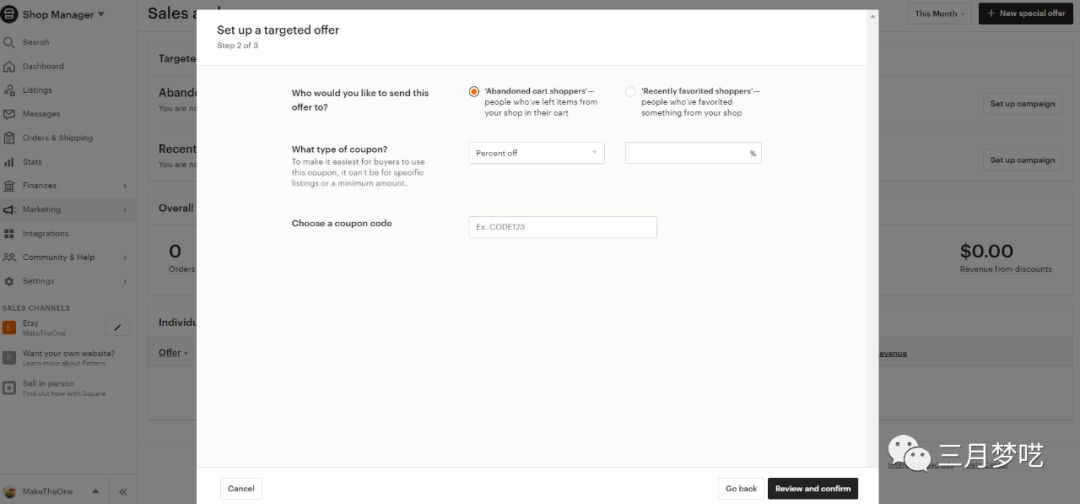Click the percent amount input field
This screenshot has width=1080, height=504.
686,153
